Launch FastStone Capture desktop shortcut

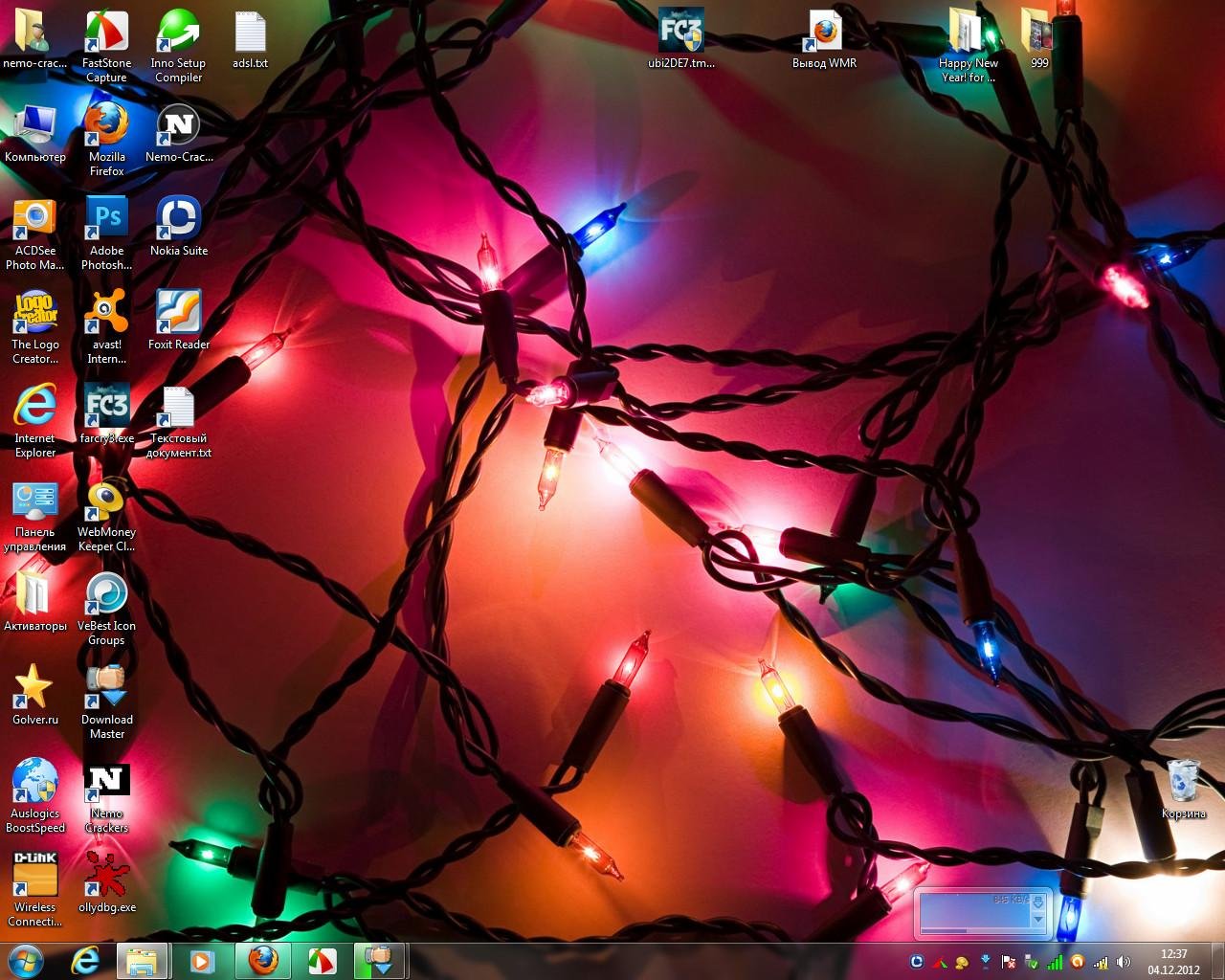(x=106, y=47)
